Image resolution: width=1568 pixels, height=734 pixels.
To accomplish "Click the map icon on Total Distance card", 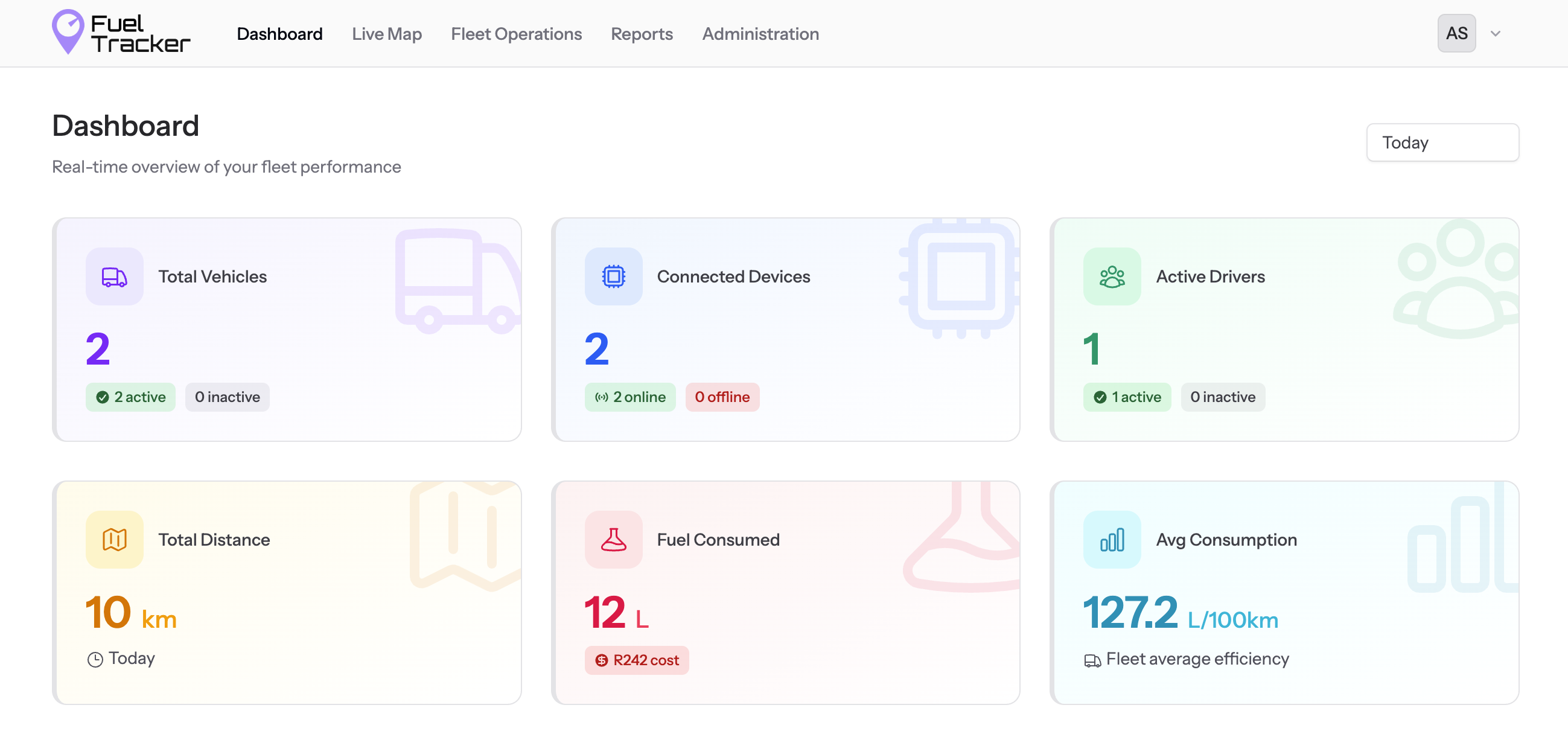I will click(115, 540).
